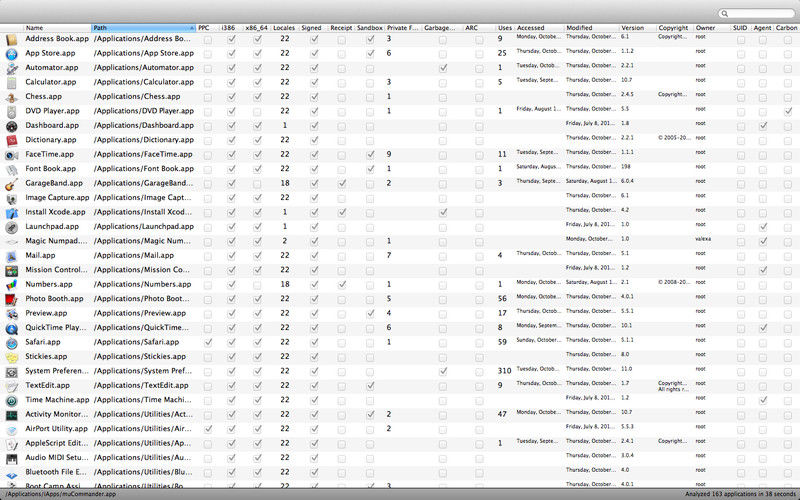The height and width of the screenshot is (500, 800).
Task: Toggle Carbon checkbox for DVD Player.app
Action: (x=788, y=111)
